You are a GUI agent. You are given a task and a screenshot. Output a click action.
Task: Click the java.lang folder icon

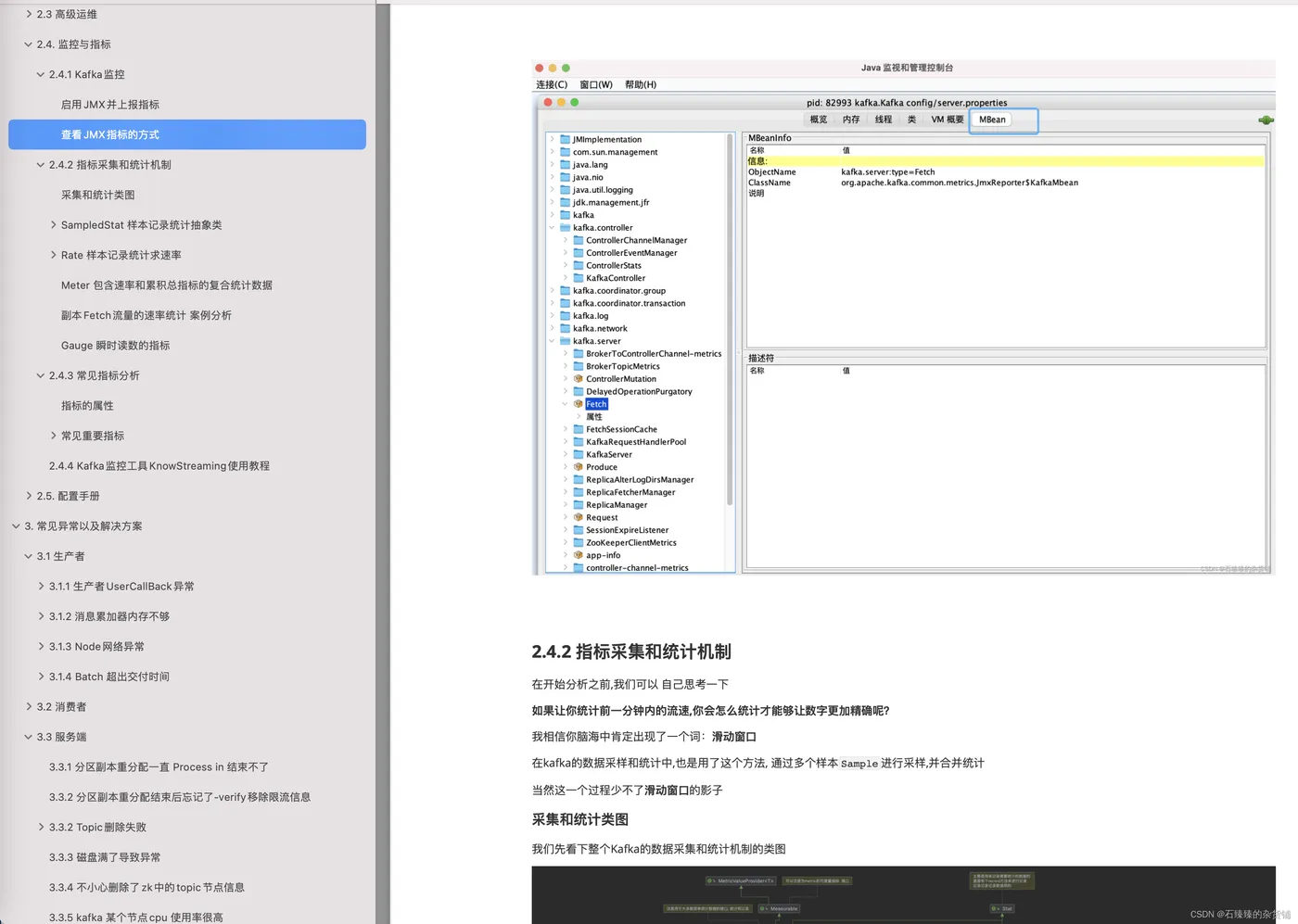tap(566, 164)
